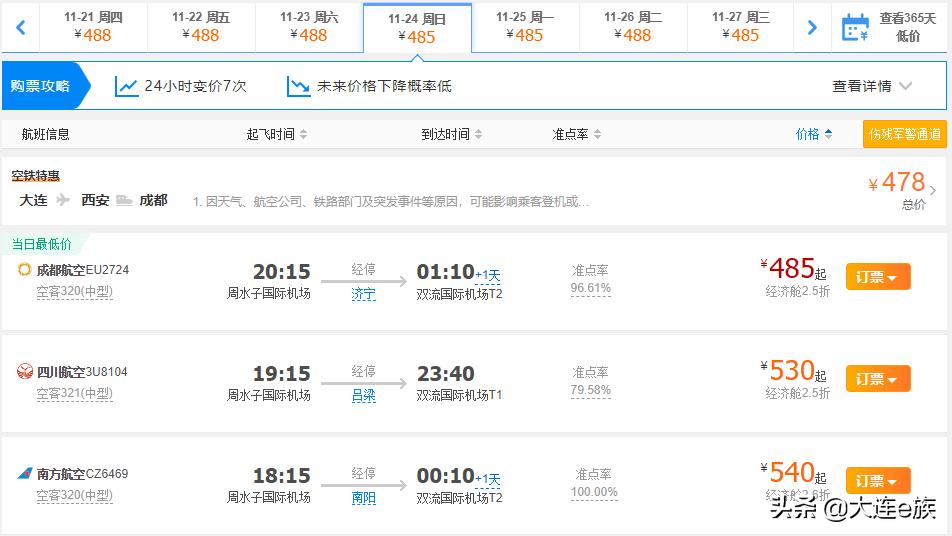
Task: Click the 23:40 arrival time
Action: [446, 373]
